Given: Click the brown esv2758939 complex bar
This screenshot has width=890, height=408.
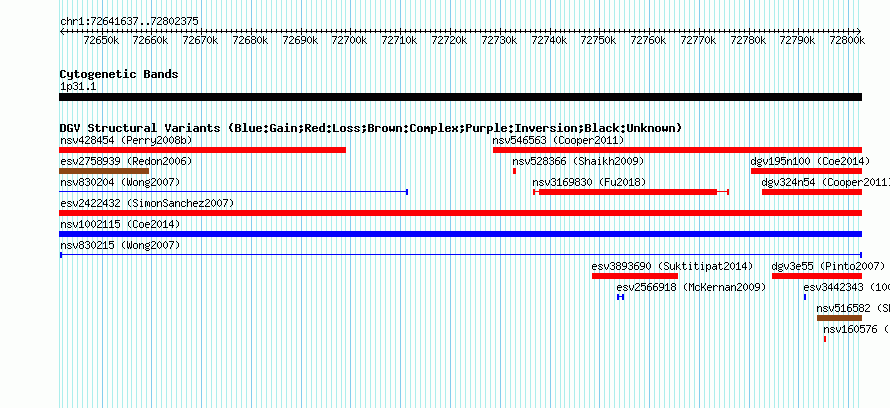Looking at the screenshot, I should [104, 171].
